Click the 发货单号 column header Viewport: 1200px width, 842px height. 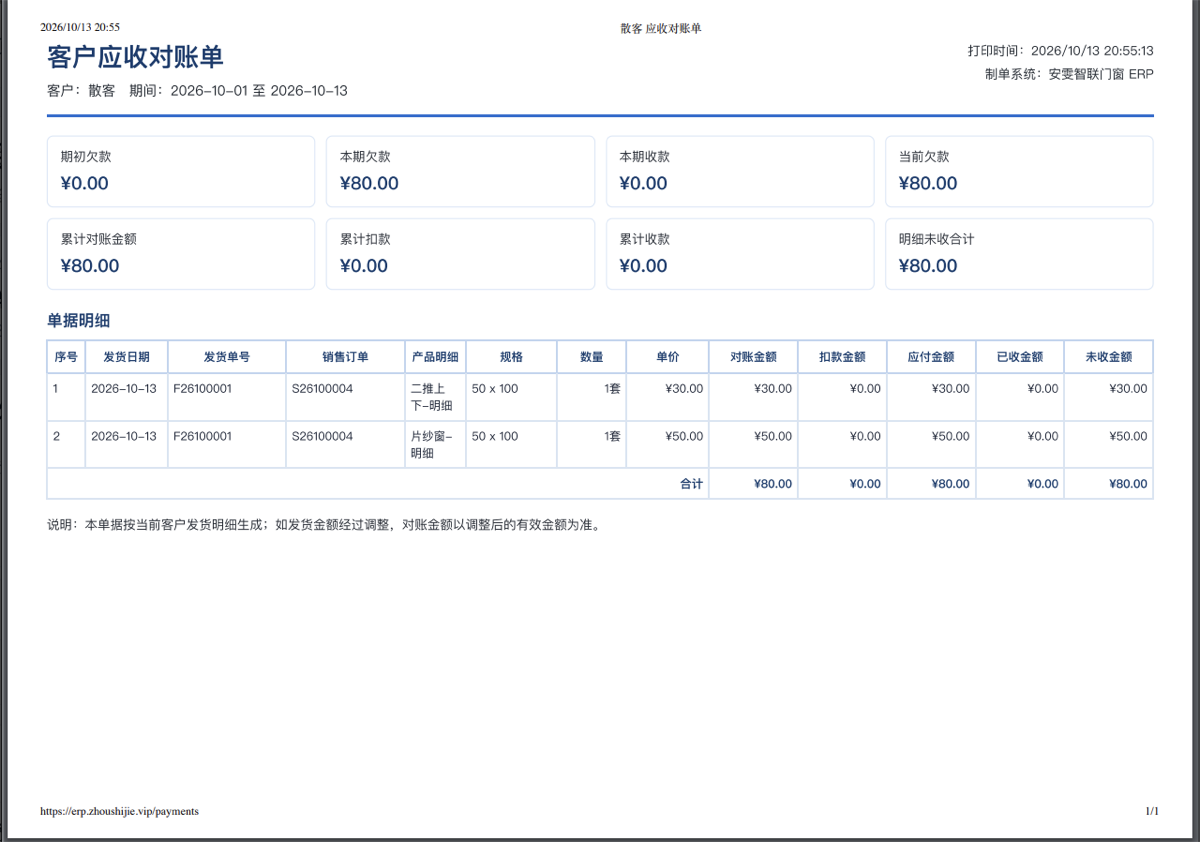[227, 357]
